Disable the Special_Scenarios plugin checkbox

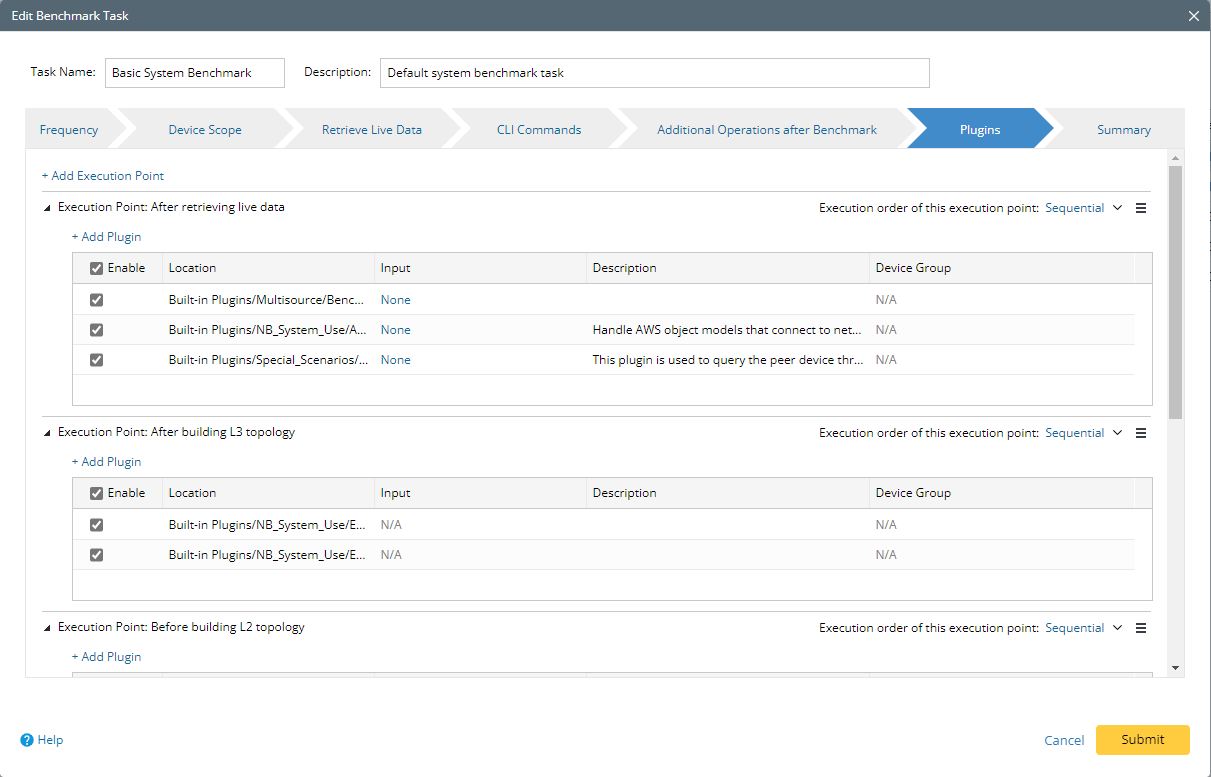(97, 360)
